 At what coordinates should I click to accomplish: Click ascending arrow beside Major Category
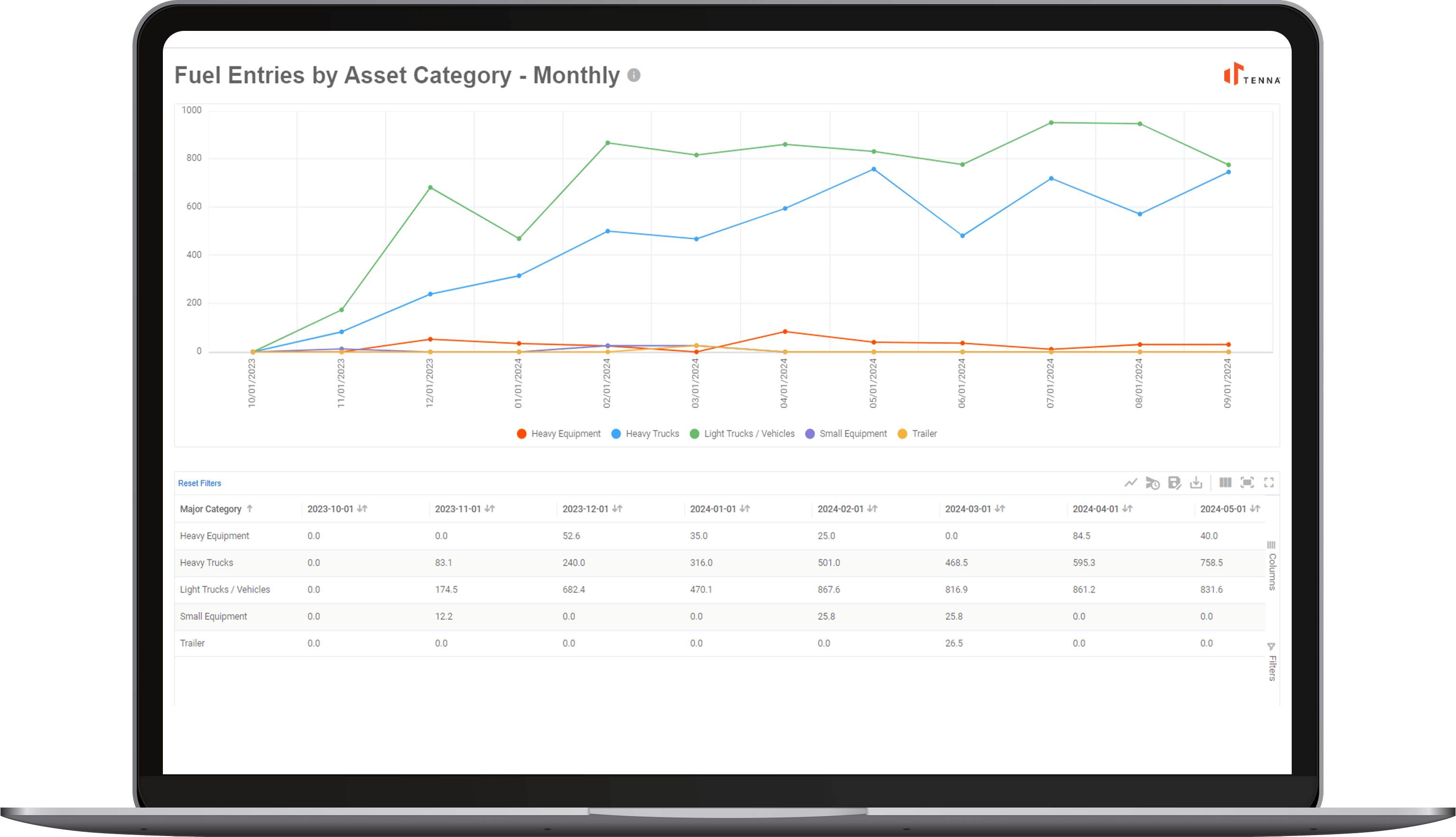[249, 509]
